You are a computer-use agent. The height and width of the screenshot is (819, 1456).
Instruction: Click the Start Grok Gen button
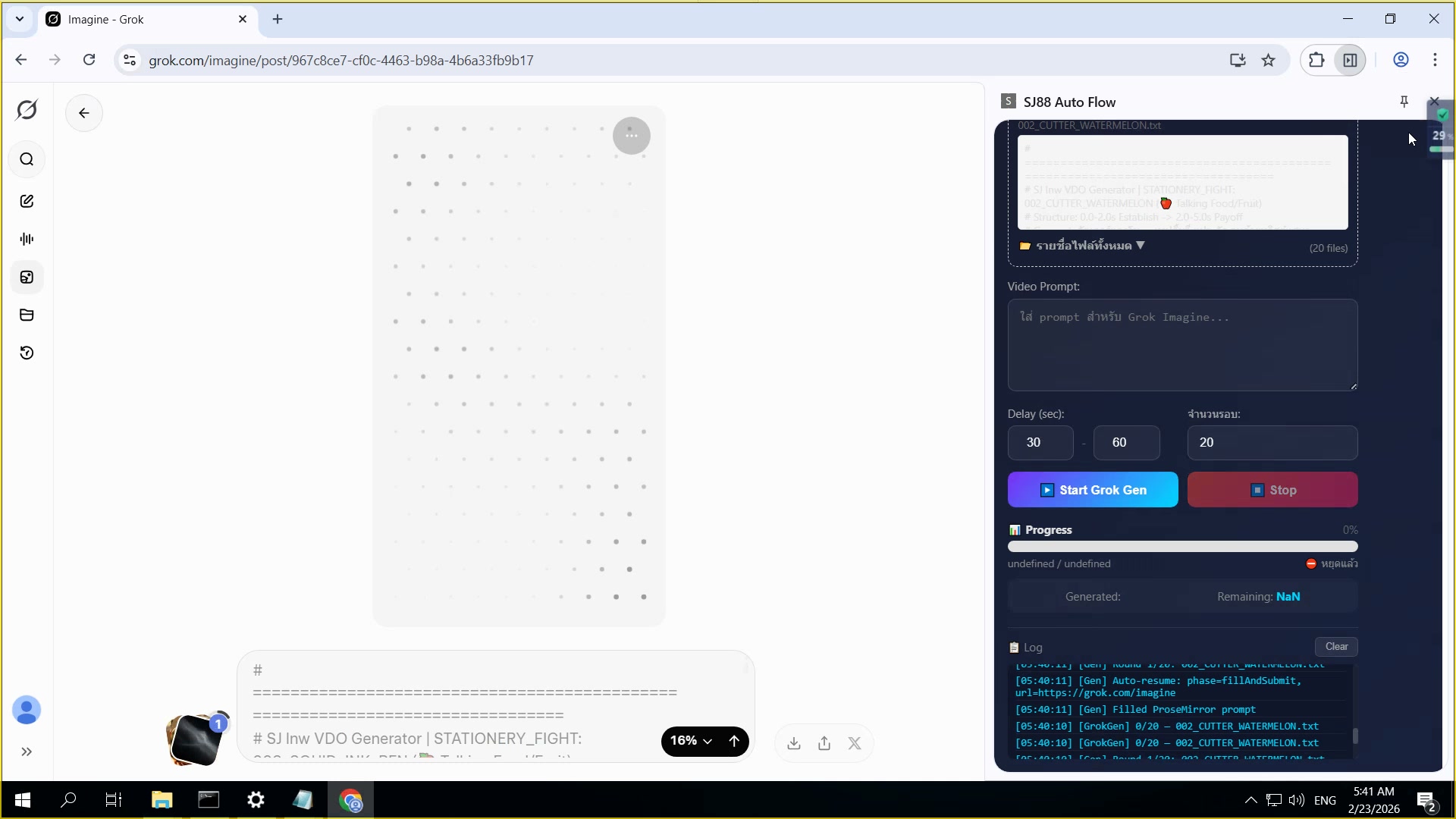[x=1092, y=490]
